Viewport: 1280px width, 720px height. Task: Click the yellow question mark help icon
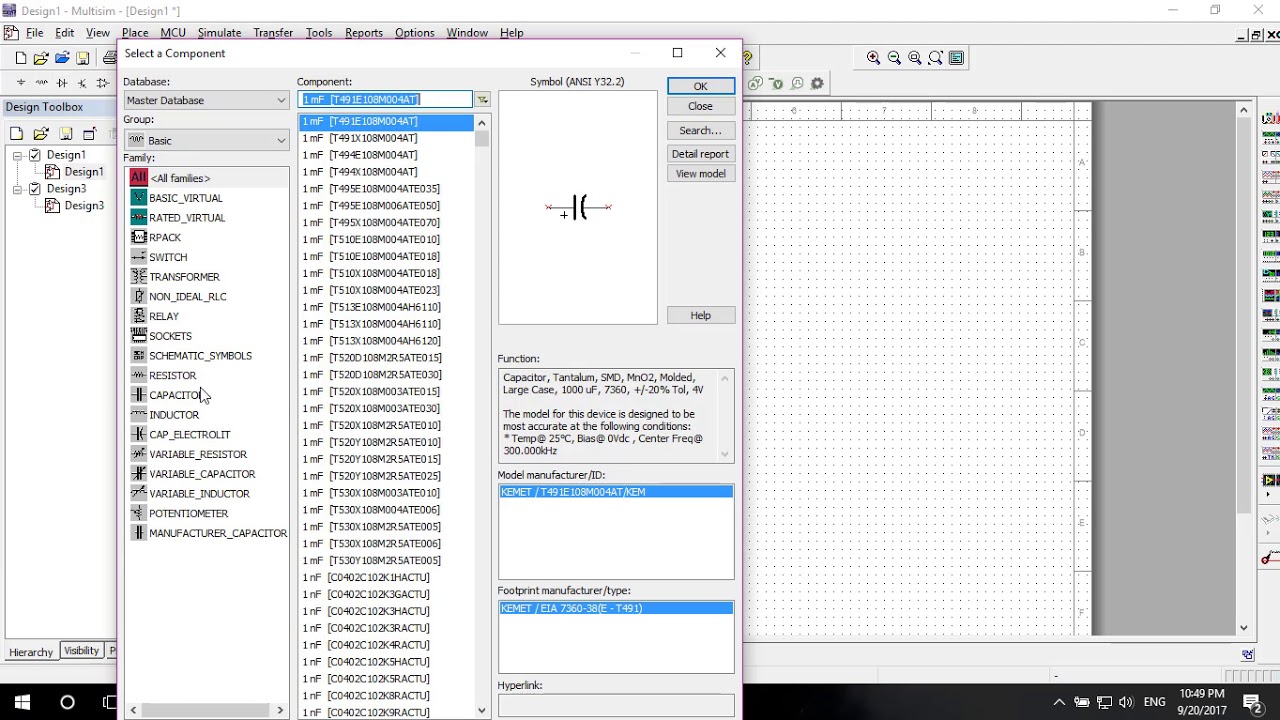click(x=747, y=58)
